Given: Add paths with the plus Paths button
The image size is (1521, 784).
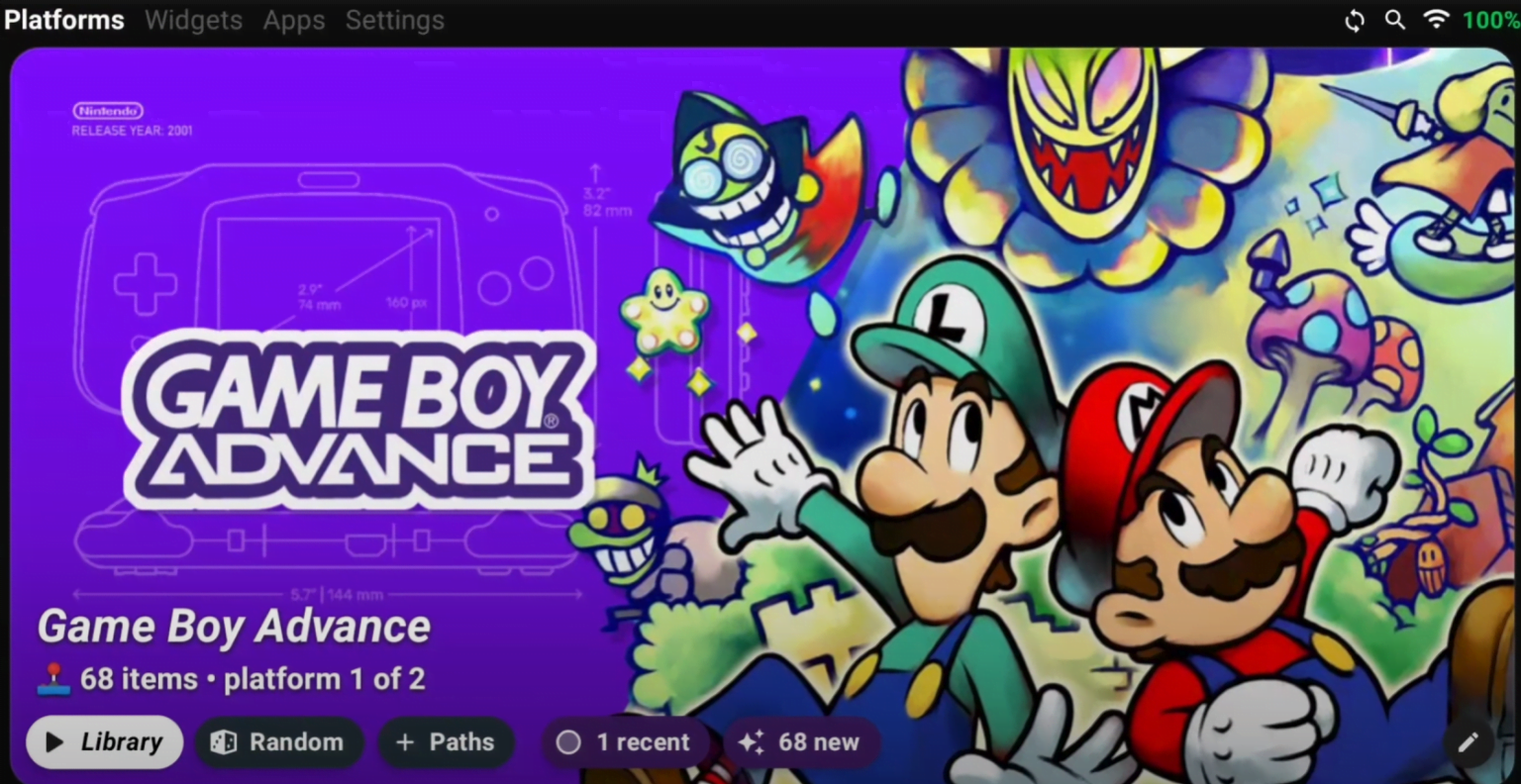Looking at the screenshot, I should pyautogui.click(x=446, y=742).
